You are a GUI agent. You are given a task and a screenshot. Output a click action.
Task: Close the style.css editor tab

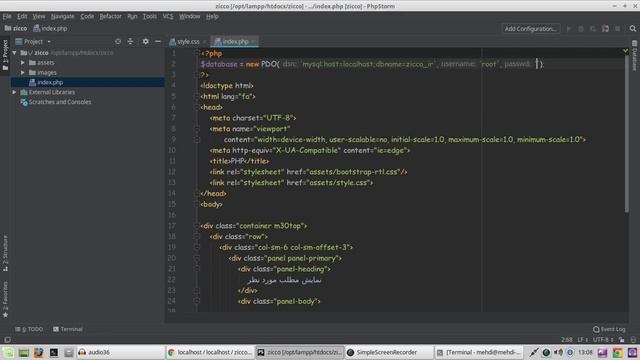pos(204,42)
